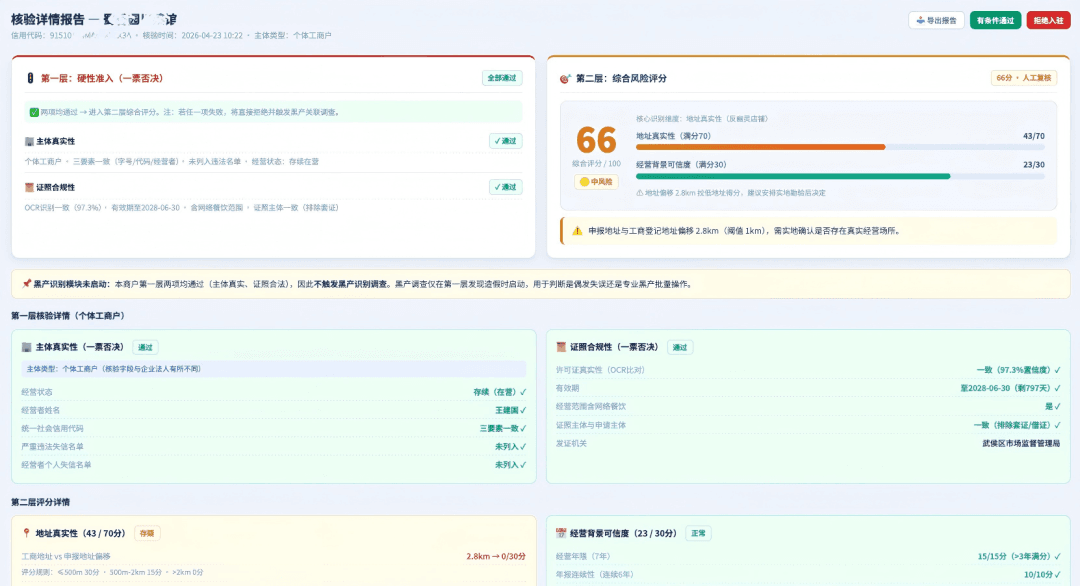
Task: Click 43/70 score value
Action: coord(1033,136)
